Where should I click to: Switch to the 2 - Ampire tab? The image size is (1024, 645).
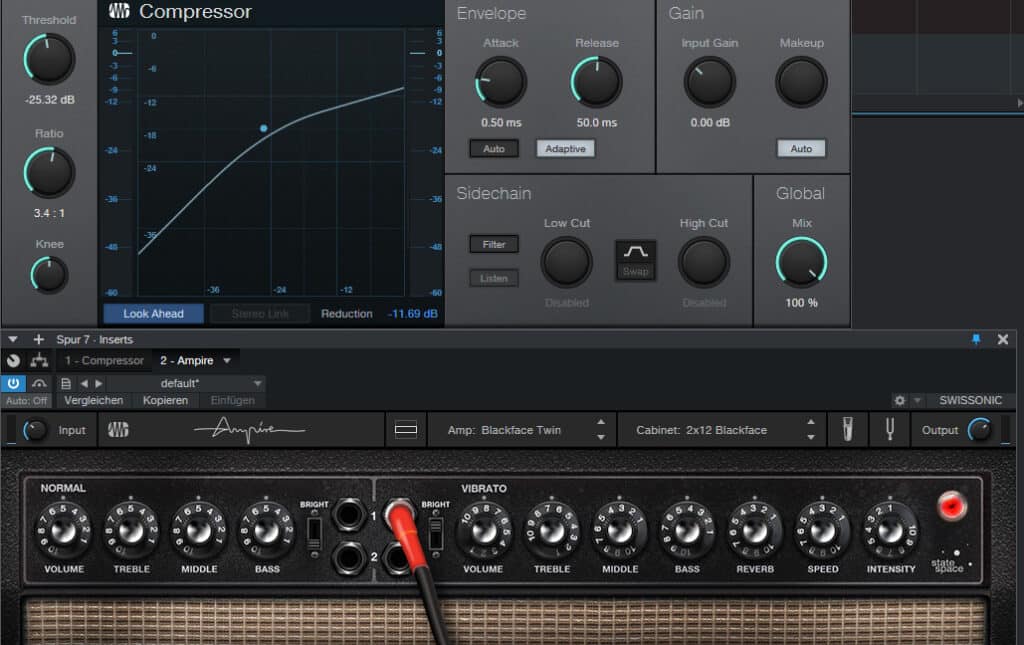point(187,360)
